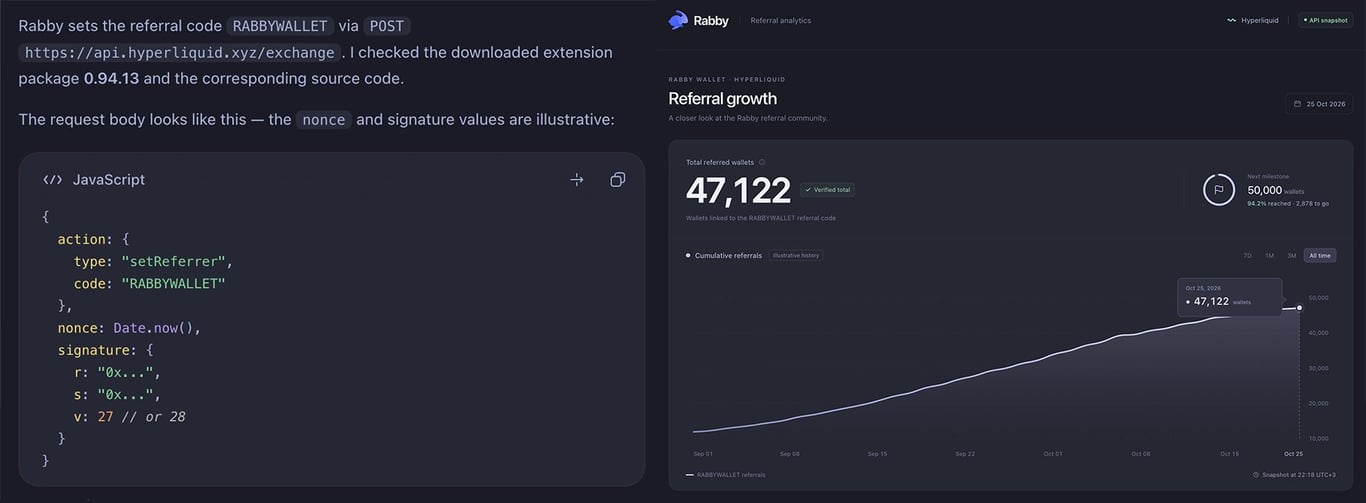Select the 1M time range
Viewport: 1366px width, 503px height.
[1269, 256]
